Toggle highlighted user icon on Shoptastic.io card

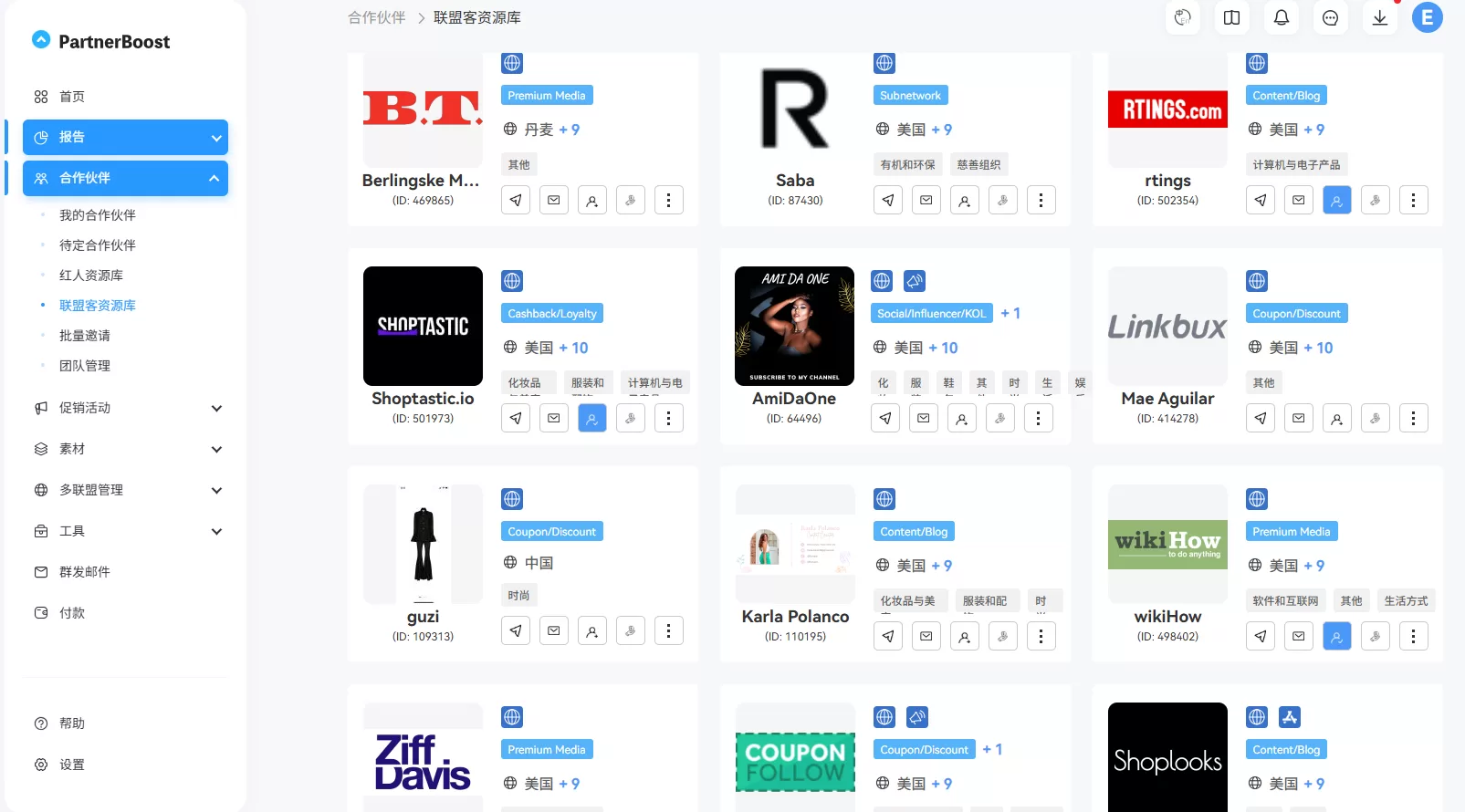coord(591,418)
